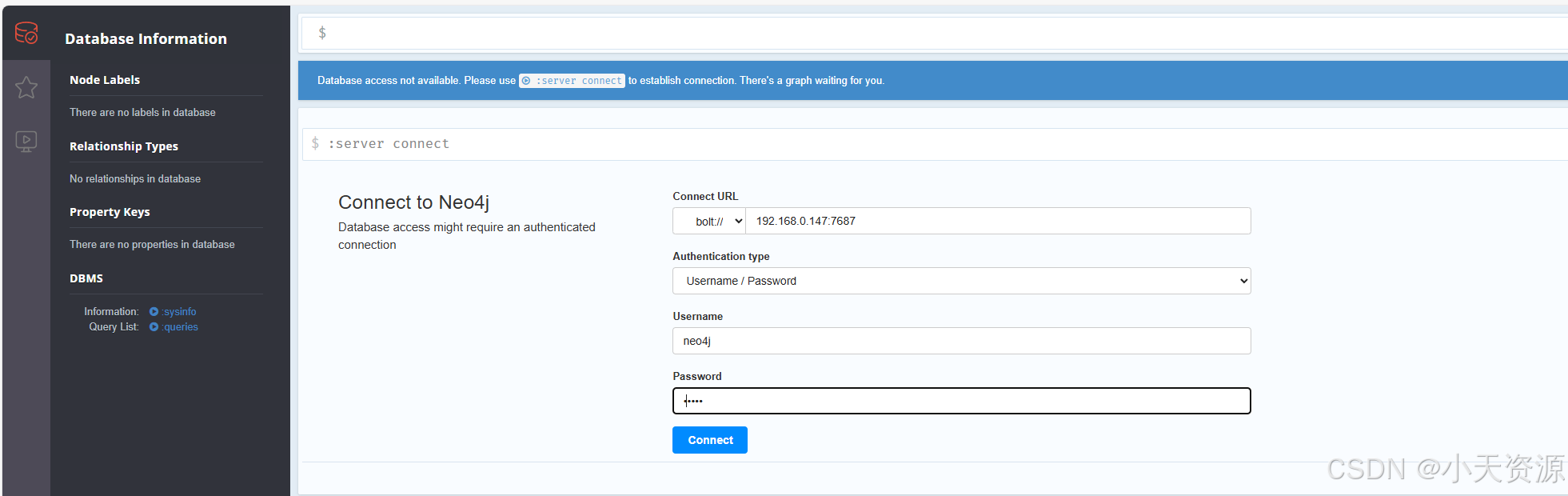The height and width of the screenshot is (496, 1568).
Task: Click the 'Connect URL' label
Action: tap(705, 197)
